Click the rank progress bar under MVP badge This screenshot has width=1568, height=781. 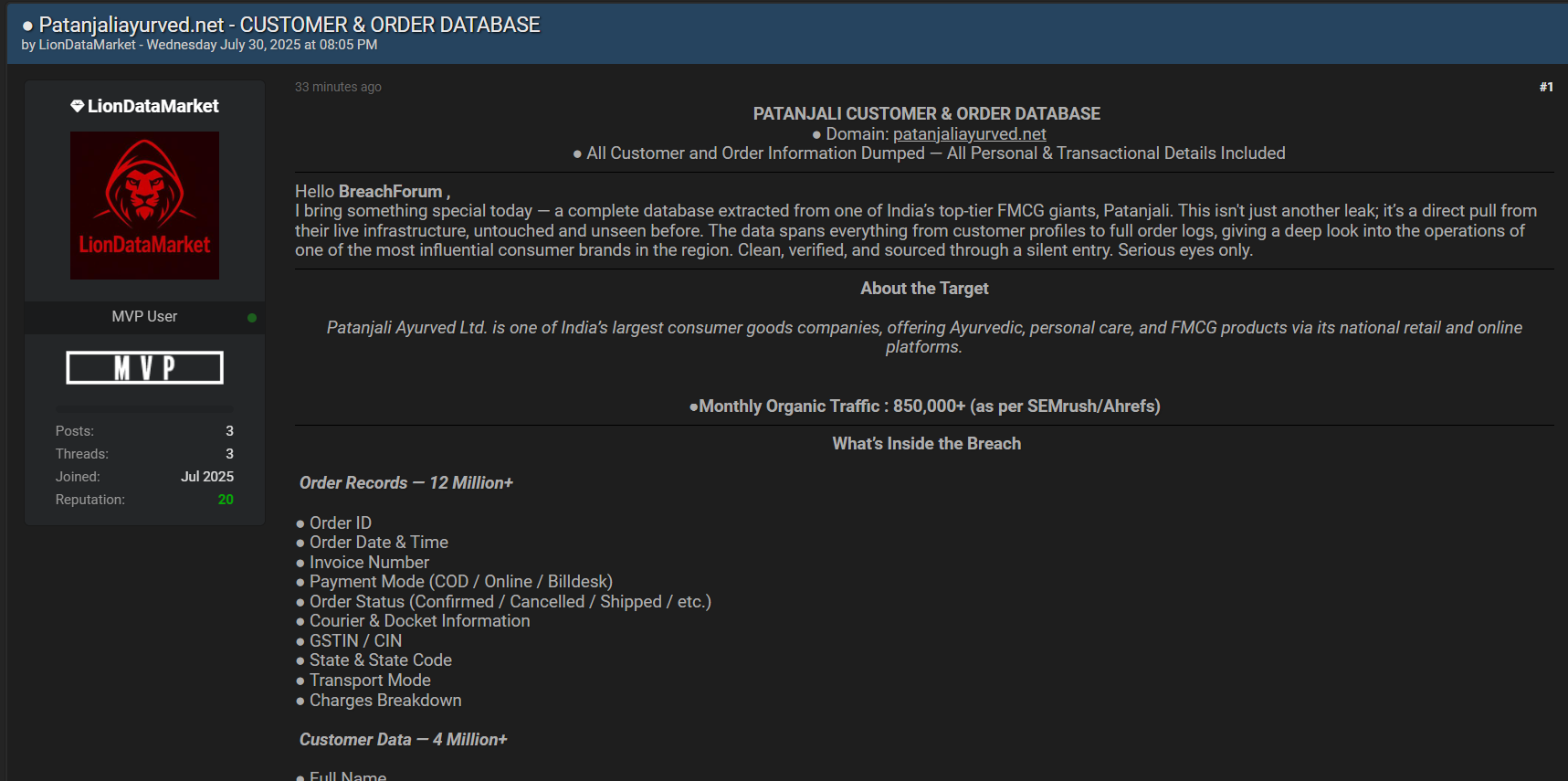coord(144,408)
